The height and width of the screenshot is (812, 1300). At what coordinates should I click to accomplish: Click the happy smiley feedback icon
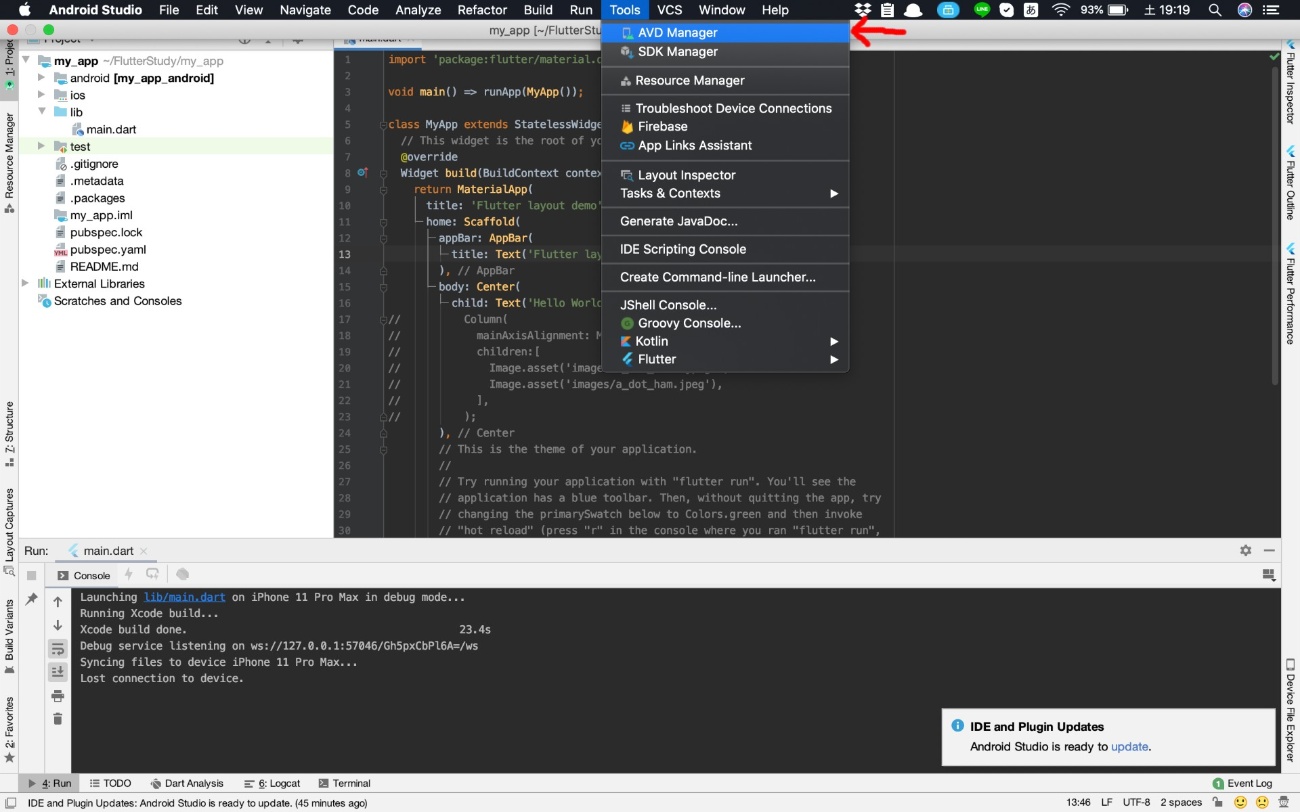pyautogui.click(x=1241, y=802)
